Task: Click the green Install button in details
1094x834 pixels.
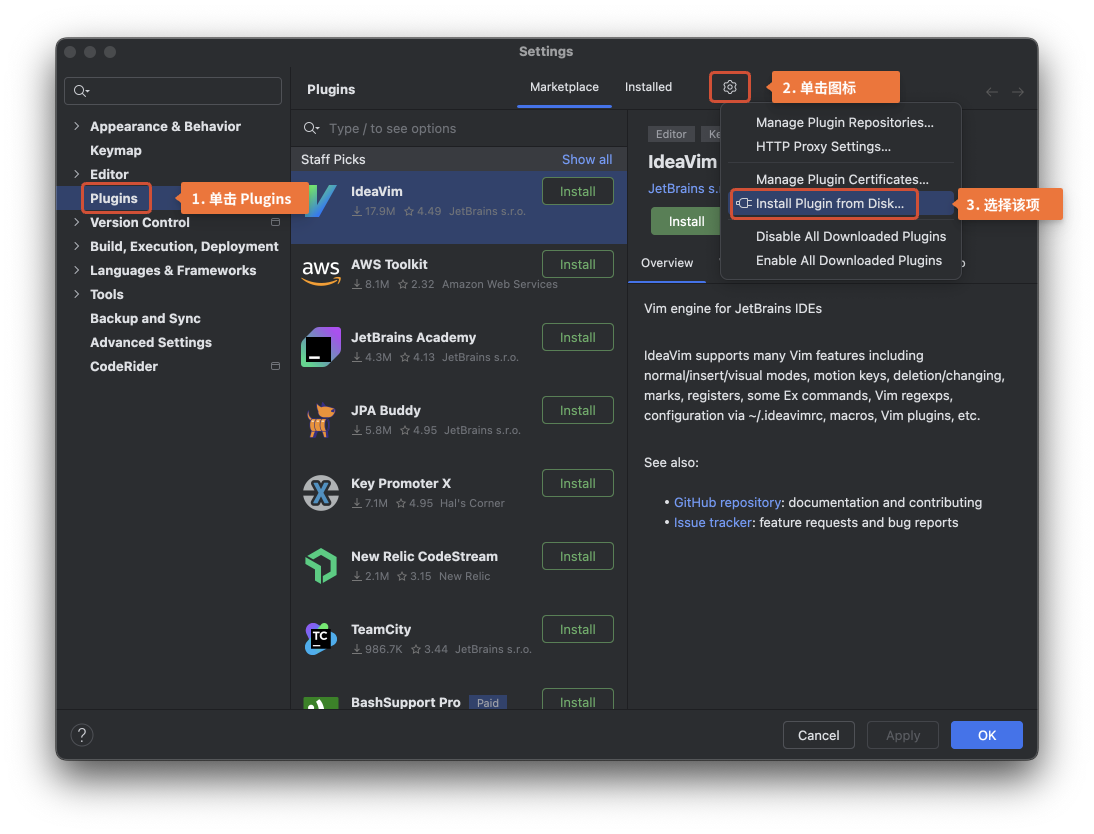Action: [686, 221]
